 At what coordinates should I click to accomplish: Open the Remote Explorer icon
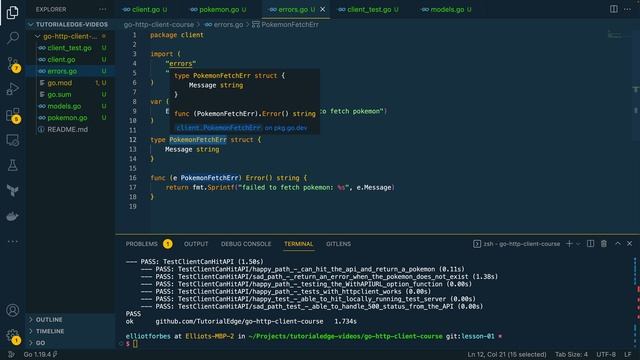[12, 140]
